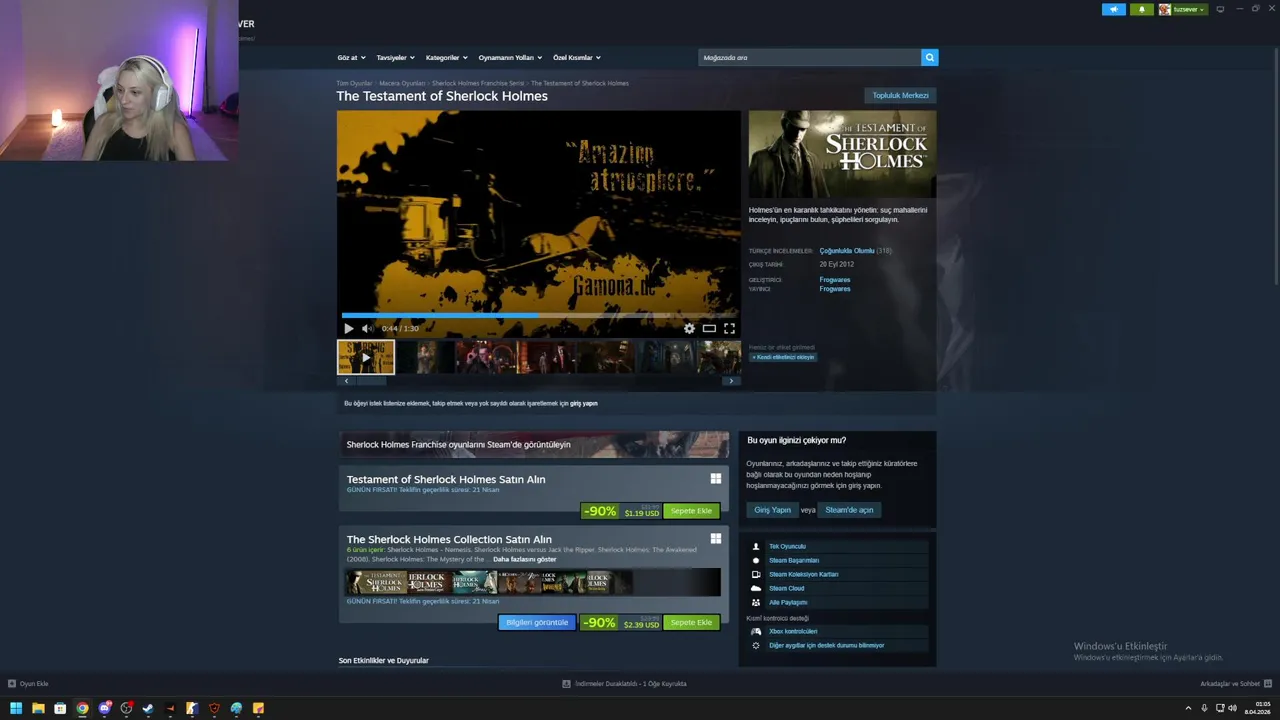Seek the trailer progress bar
The height and width of the screenshot is (720, 1280).
[x=539, y=315]
